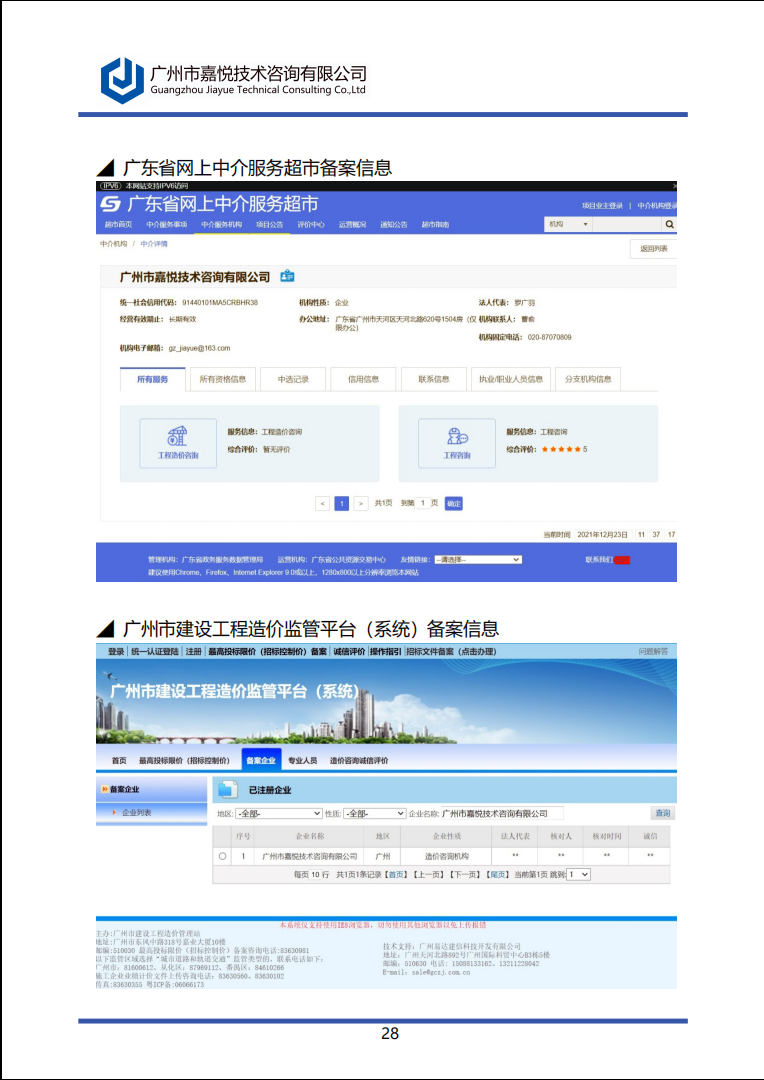The image size is (764, 1080).
Task: Click the 中介机构 breadcrumb link
Action: tap(114, 244)
